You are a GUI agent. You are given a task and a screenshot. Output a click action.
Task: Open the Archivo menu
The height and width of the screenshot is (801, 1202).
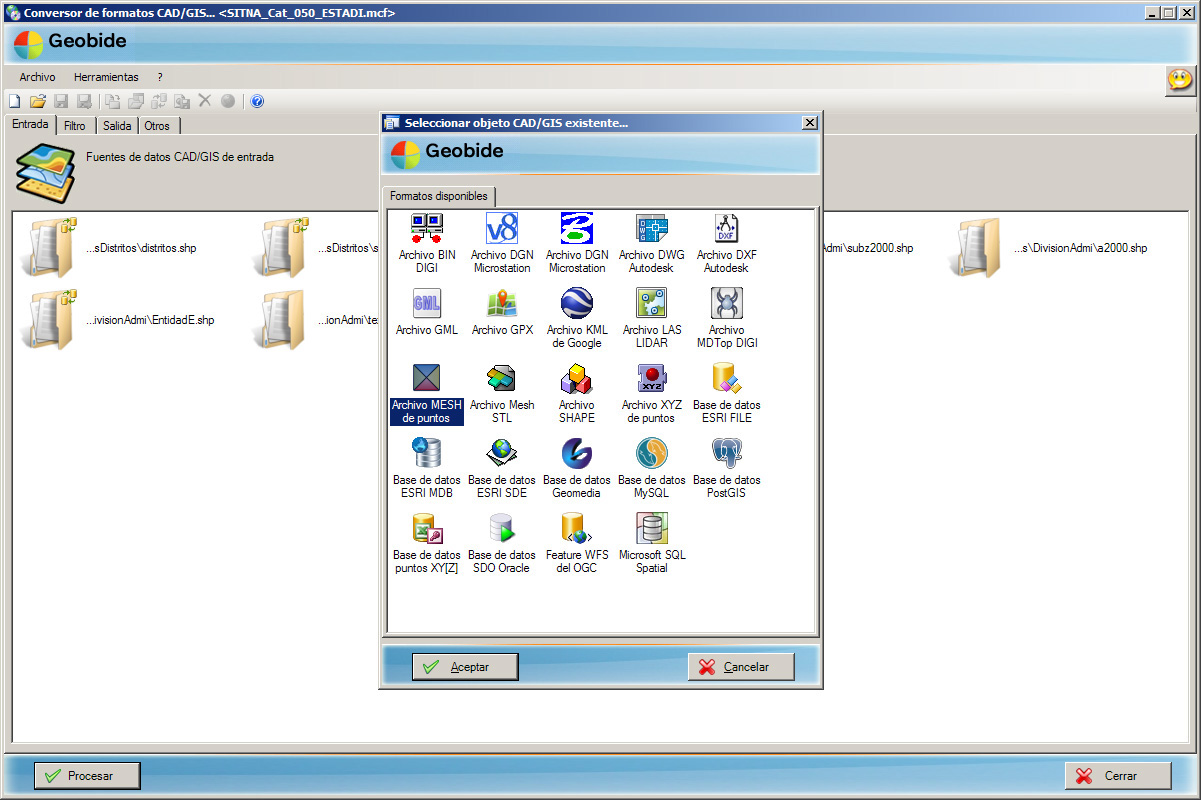38,77
